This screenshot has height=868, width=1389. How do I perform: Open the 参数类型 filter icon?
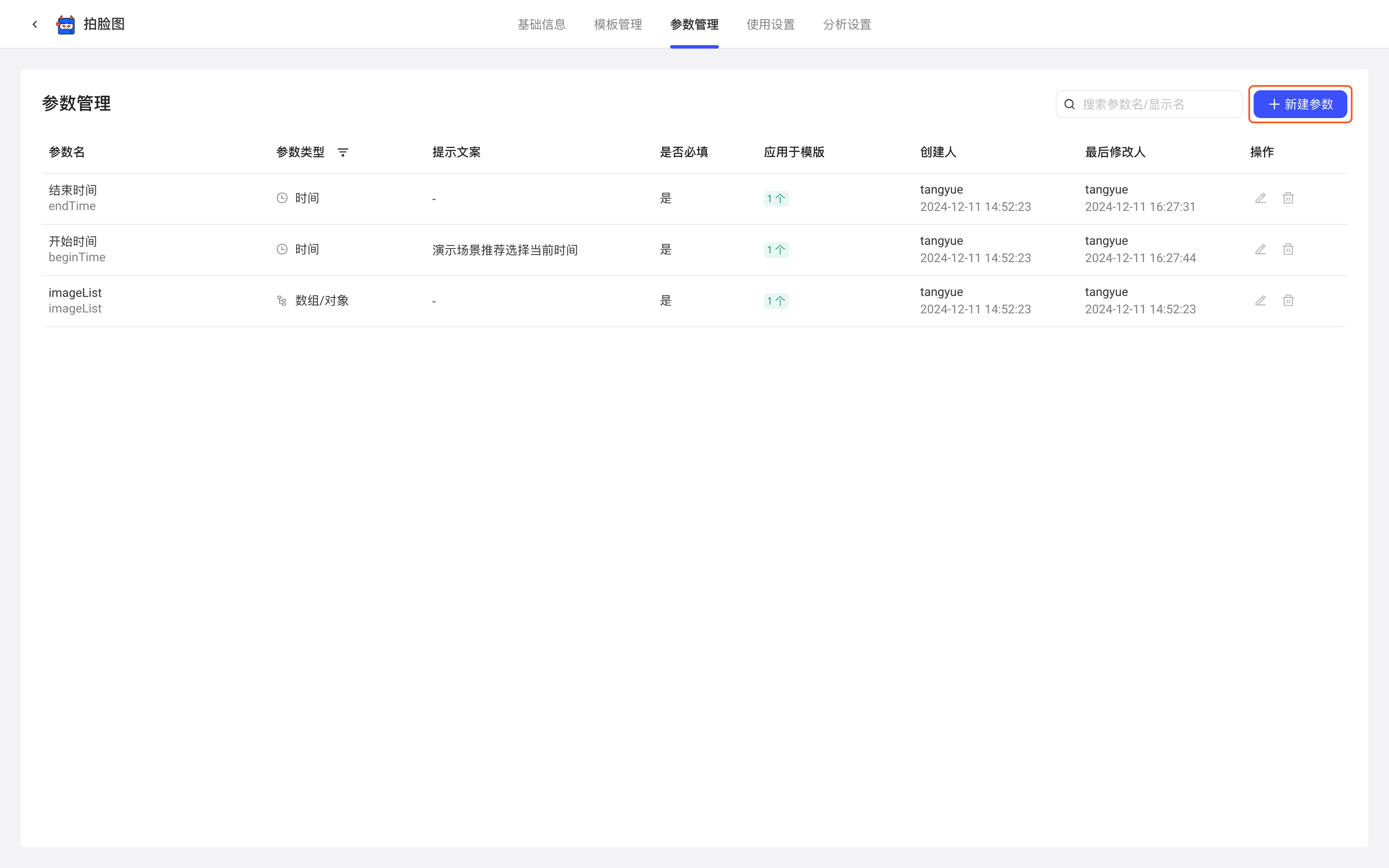coord(342,152)
